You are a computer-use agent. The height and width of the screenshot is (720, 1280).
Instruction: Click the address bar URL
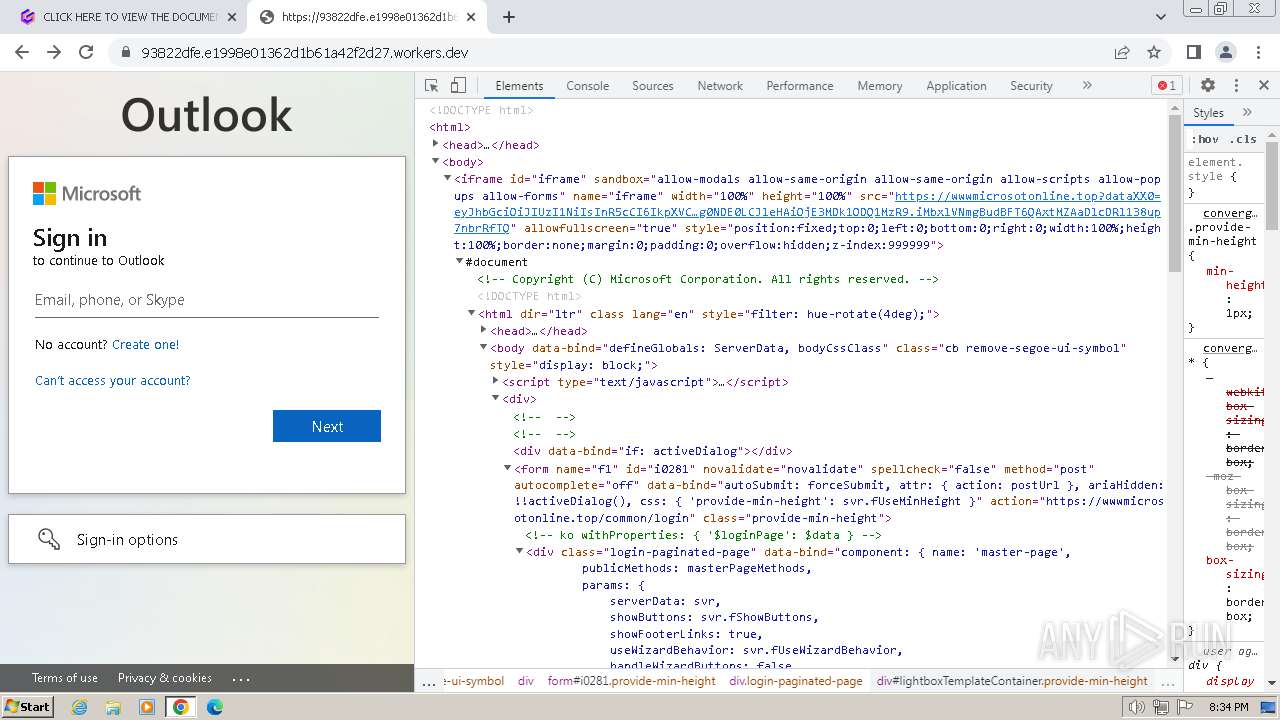(x=304, y=52)
